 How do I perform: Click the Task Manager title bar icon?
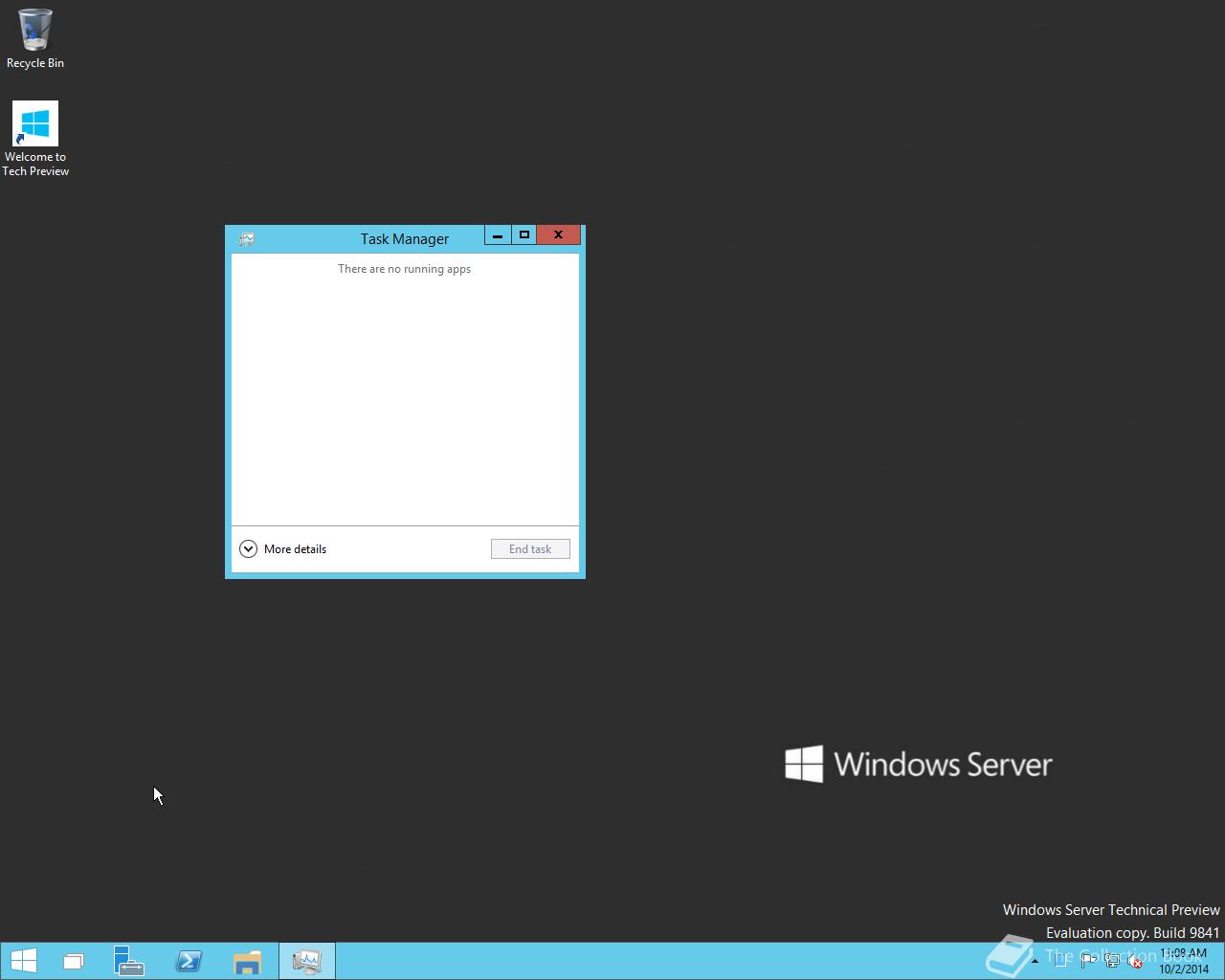click(x=246, y=239)
